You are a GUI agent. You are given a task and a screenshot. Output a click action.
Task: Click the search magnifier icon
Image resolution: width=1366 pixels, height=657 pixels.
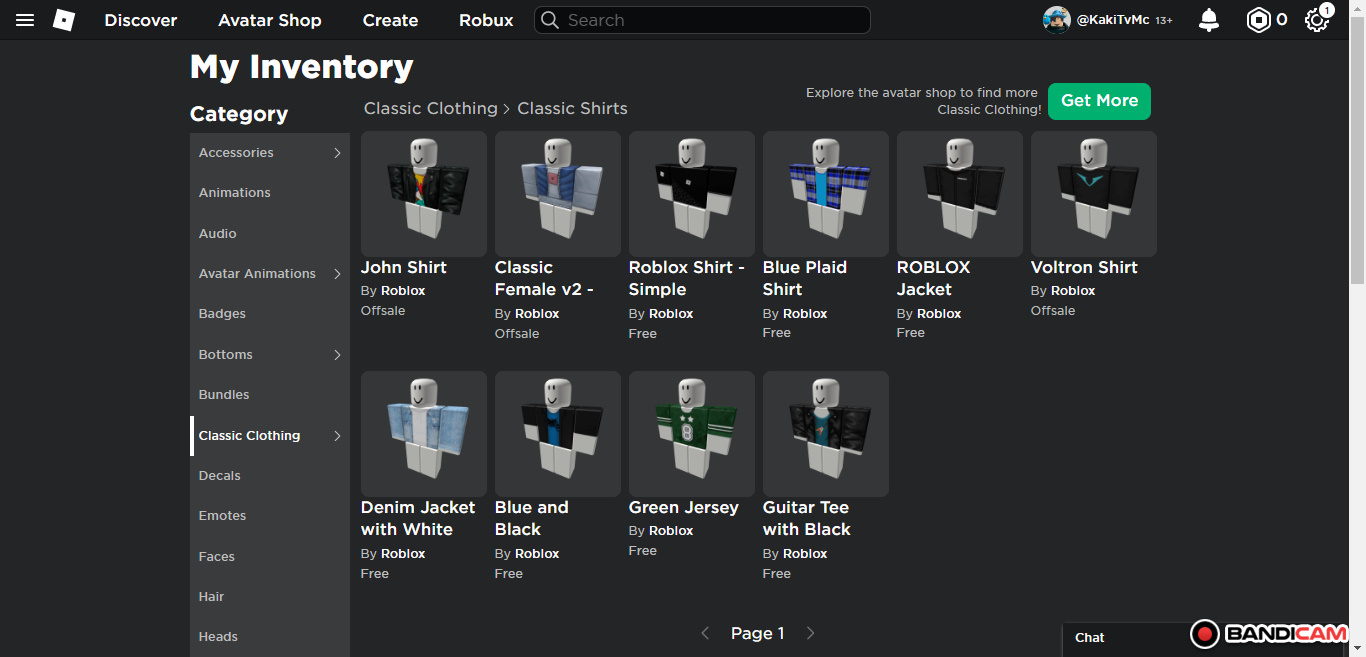[549, 20]
